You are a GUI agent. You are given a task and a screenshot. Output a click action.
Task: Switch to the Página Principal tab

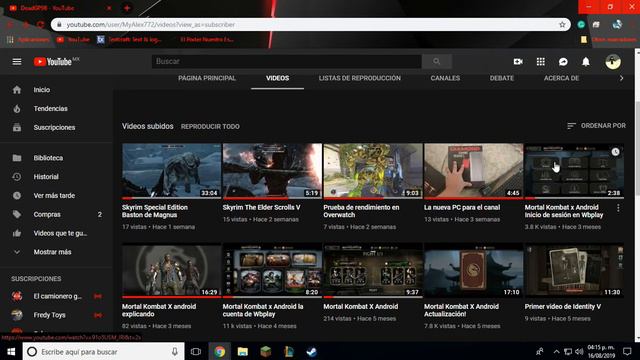[207, 78]
